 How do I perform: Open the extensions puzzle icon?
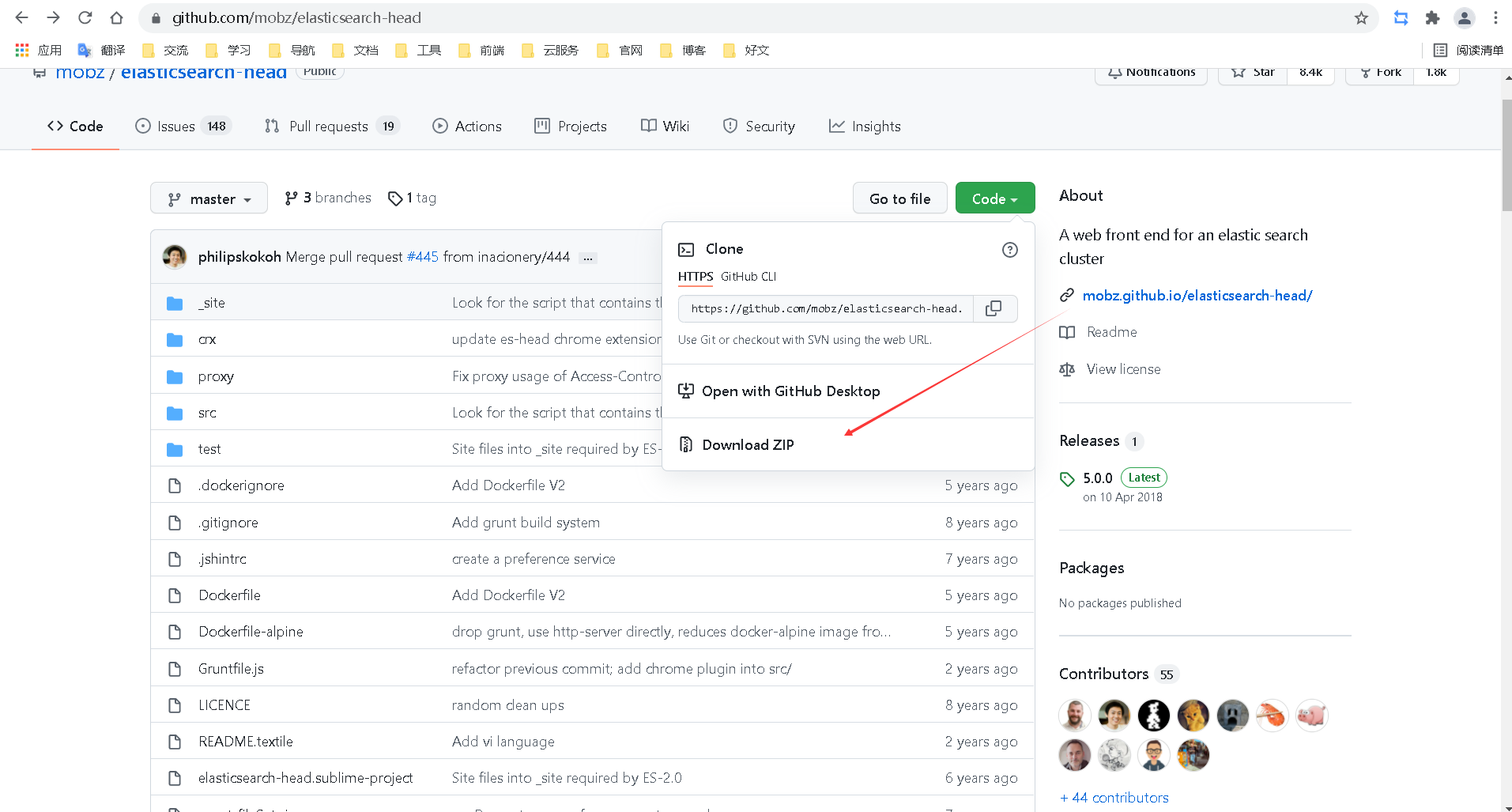[x=1432, y=17]
